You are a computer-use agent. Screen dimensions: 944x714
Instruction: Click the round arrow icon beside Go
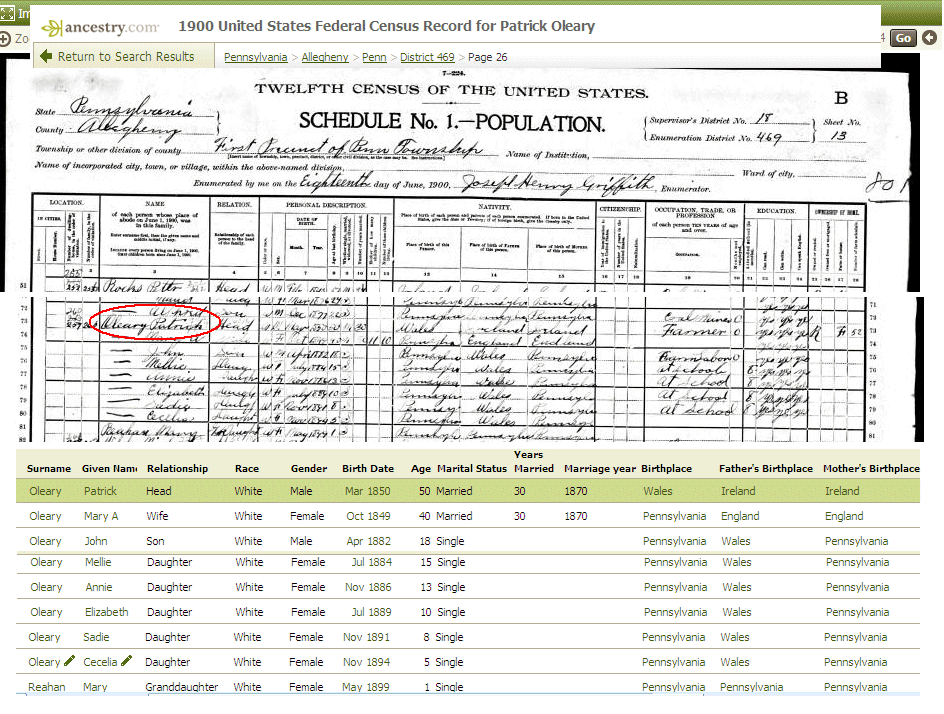(930, 38)
